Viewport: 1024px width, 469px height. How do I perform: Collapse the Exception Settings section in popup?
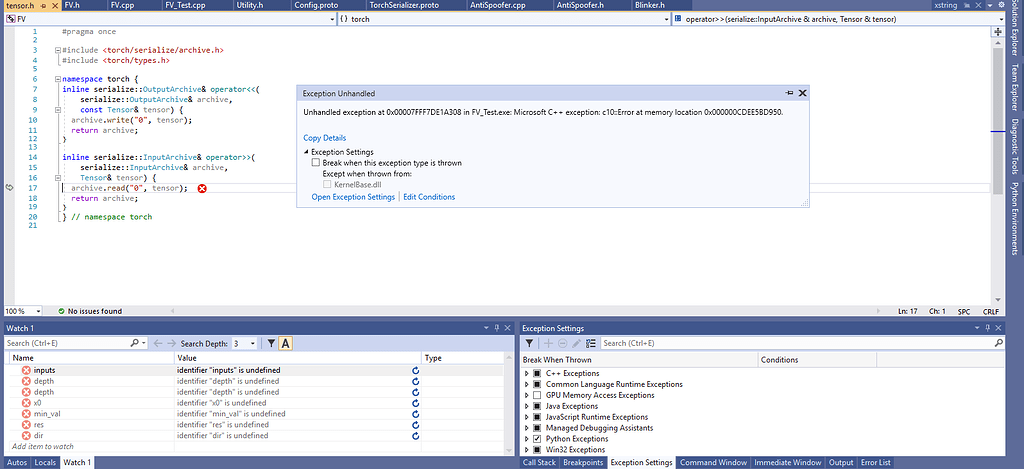pos(306,151)
